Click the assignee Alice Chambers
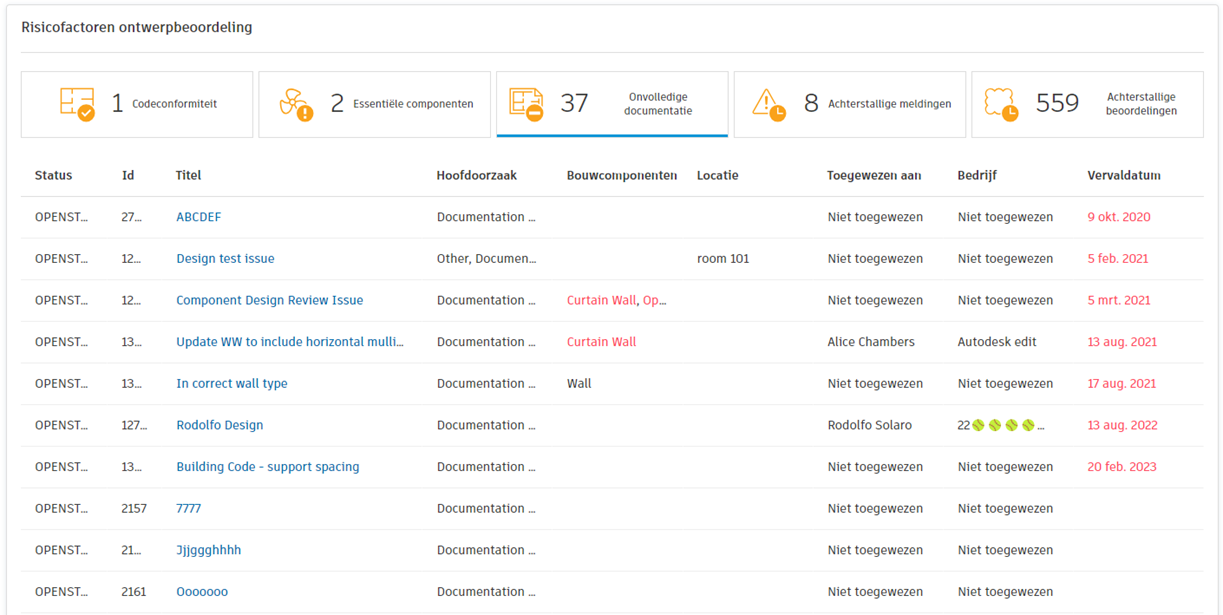Image resolution: width=1223 pixels, height=615 pixels. pyautogui.click(x=871, y=342)
